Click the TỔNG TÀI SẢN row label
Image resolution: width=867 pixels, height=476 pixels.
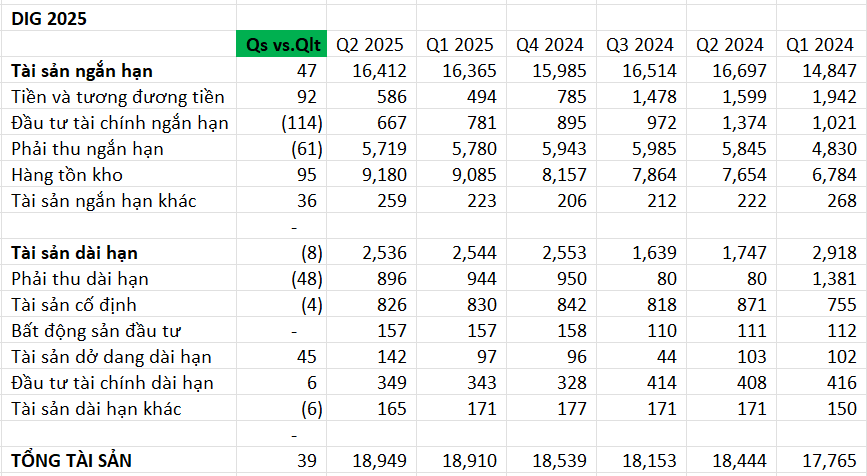71,461
